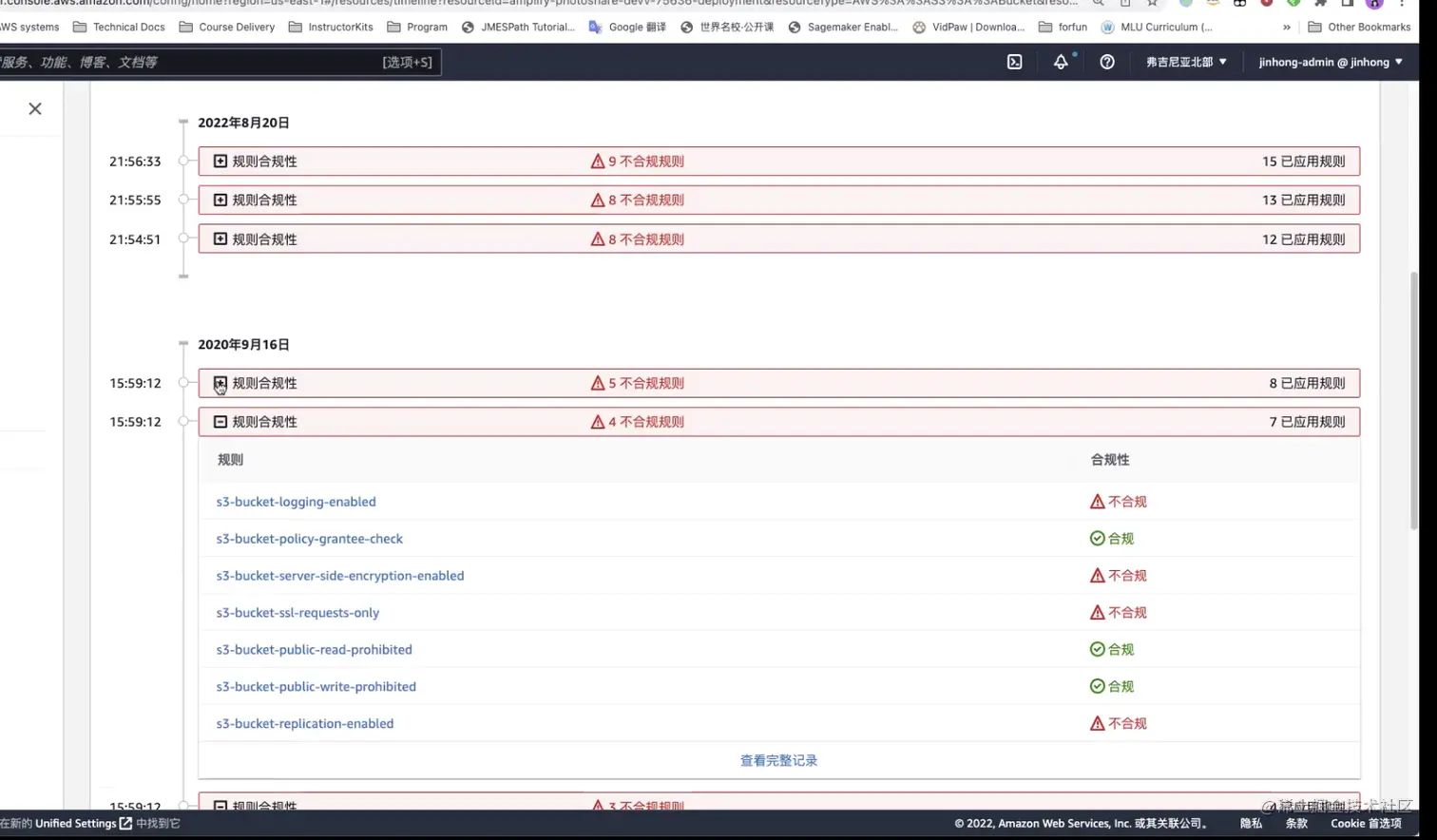Click the 15 已应用规则 text

[x=1303, y=162]
